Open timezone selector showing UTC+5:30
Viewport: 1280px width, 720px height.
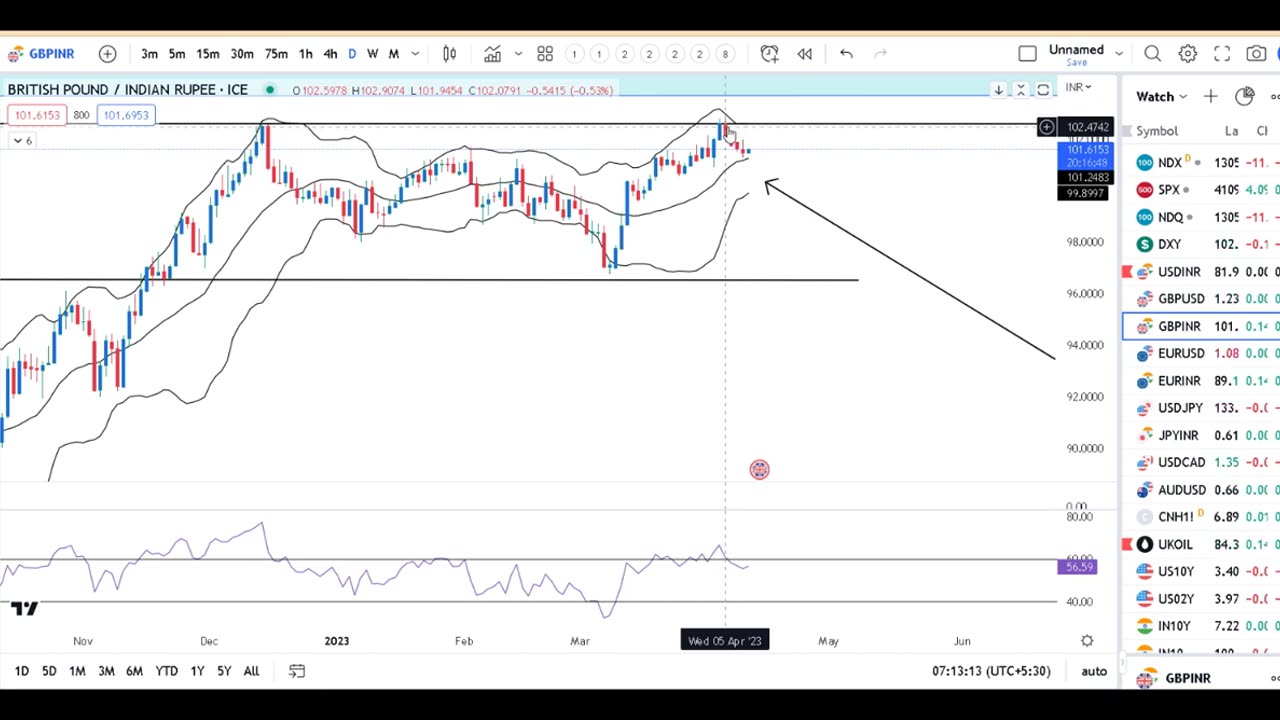(991, 671)
